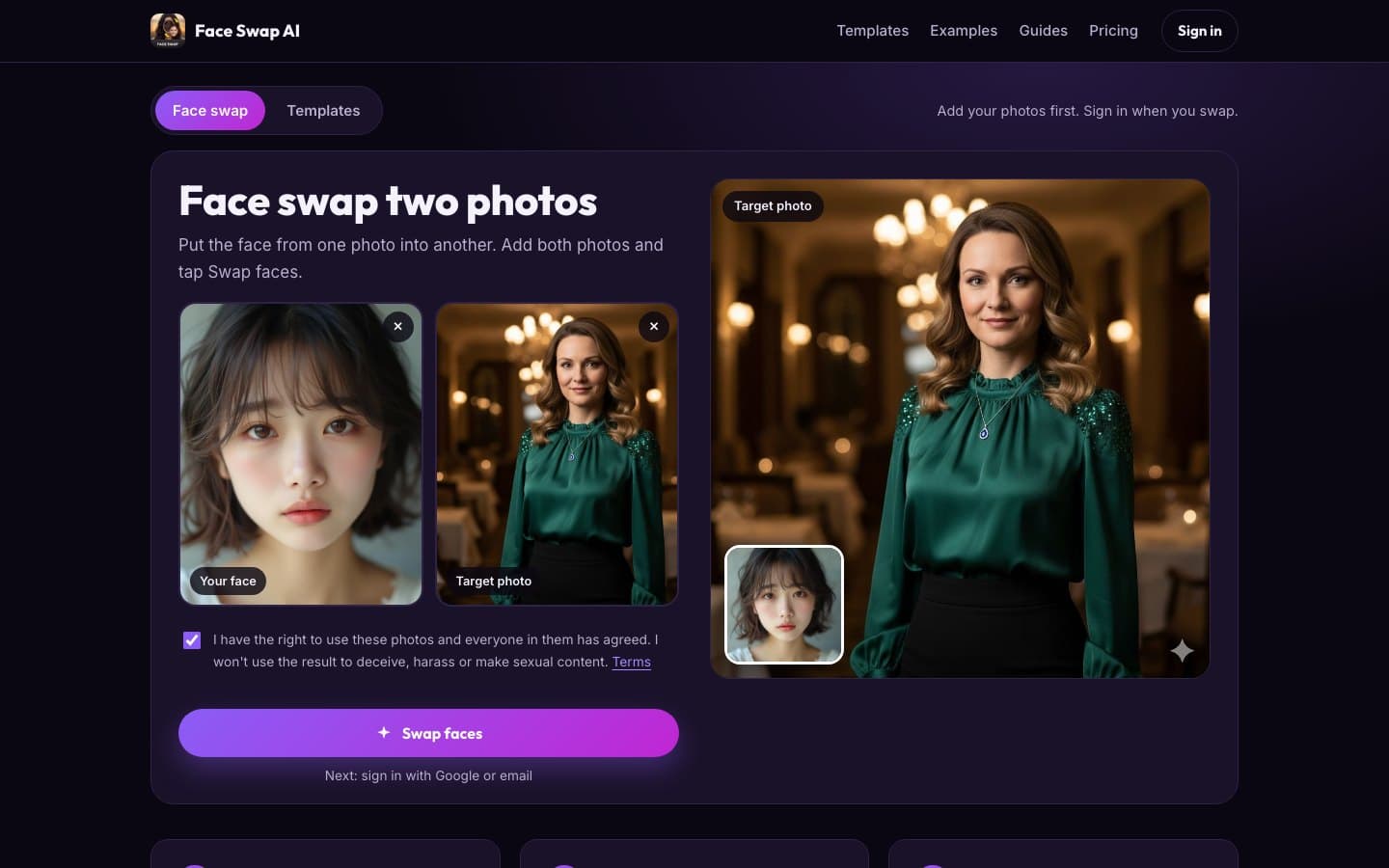Viewport: 1389px width, 868px height.
Task: Select the Your face photo thumbnail
Action: (x=301, y=454)
